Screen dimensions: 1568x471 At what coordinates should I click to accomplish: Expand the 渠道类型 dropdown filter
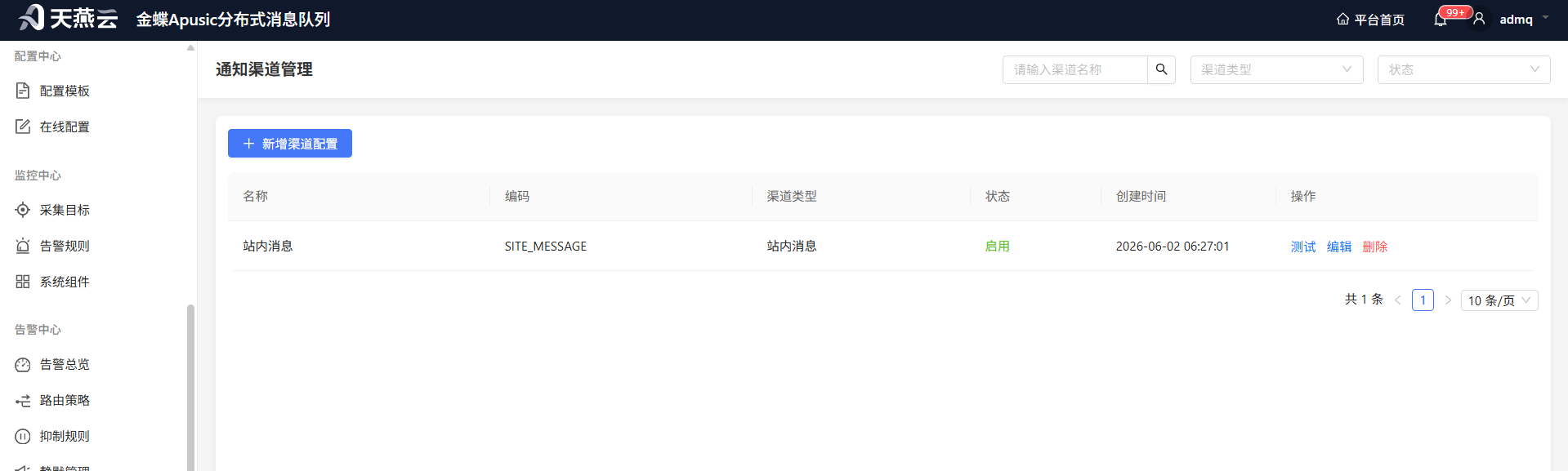coord(1276,69)
